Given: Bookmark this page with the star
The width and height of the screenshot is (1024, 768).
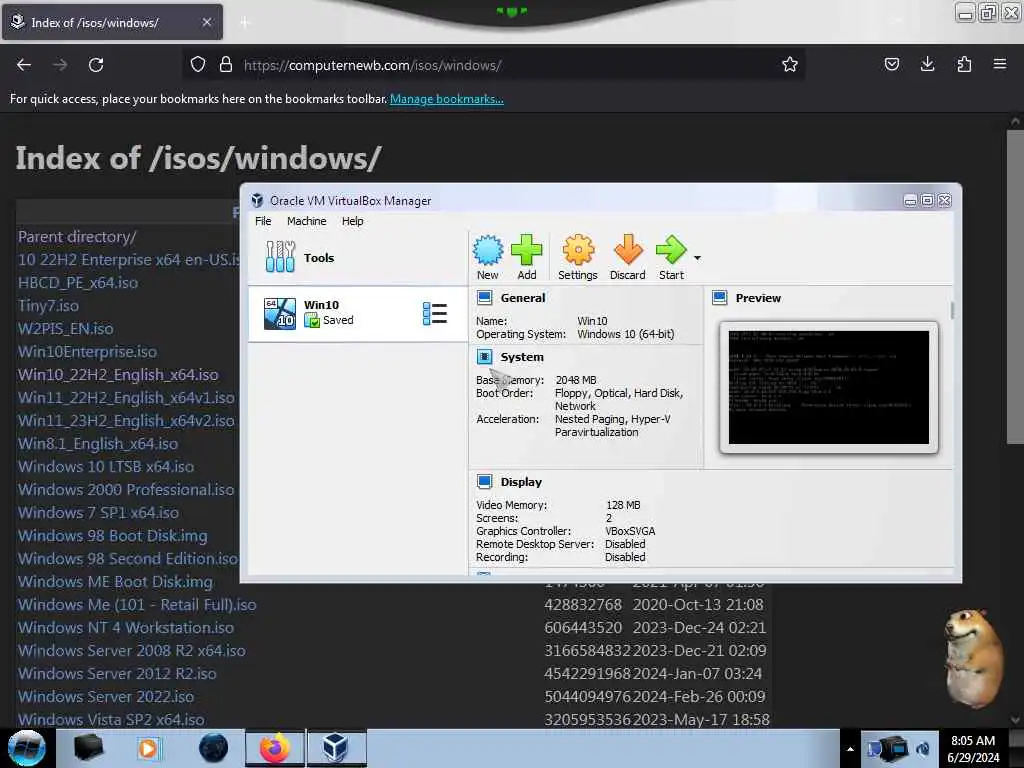Looking at the screenshot, I should coord(790,65).
